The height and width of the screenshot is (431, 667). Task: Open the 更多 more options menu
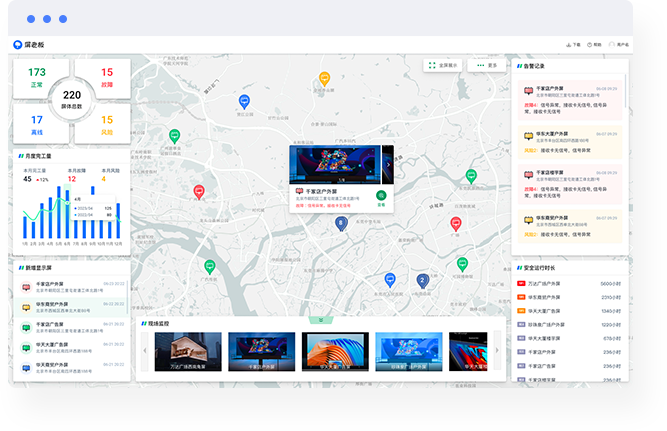(487, 65)
